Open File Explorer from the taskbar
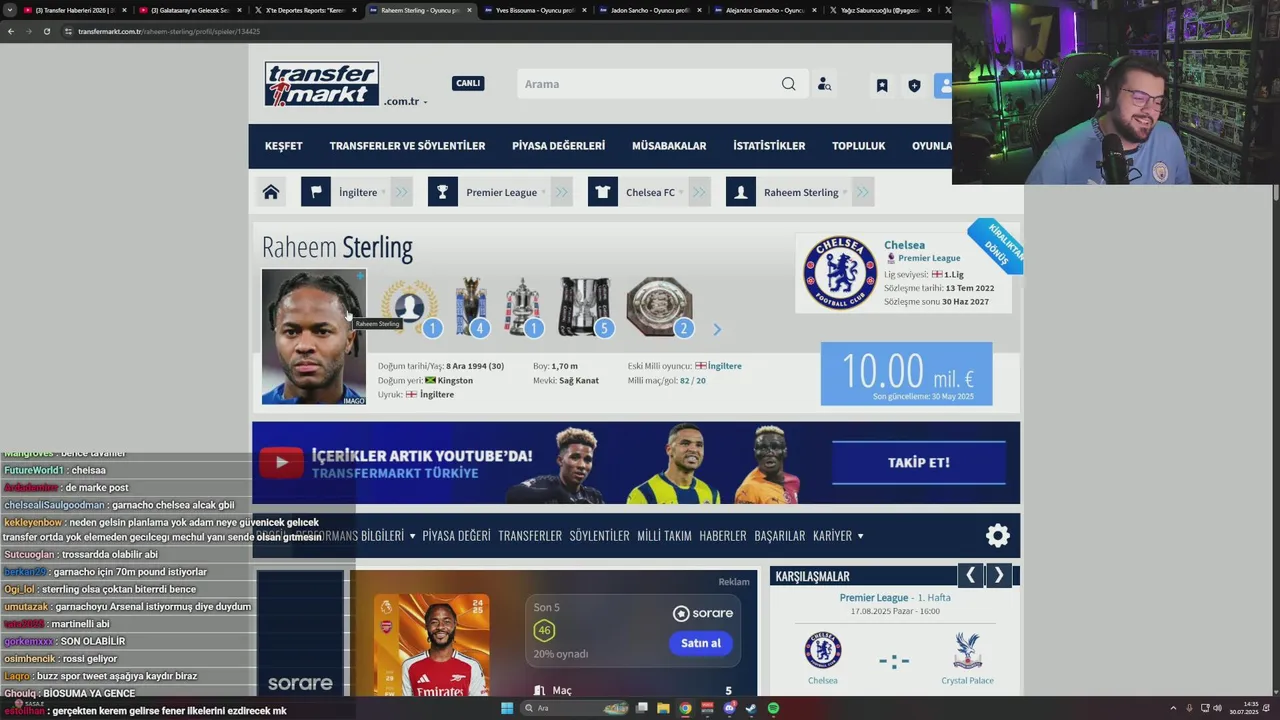Viewport: 1280px width, 720px height. point(663,708)
